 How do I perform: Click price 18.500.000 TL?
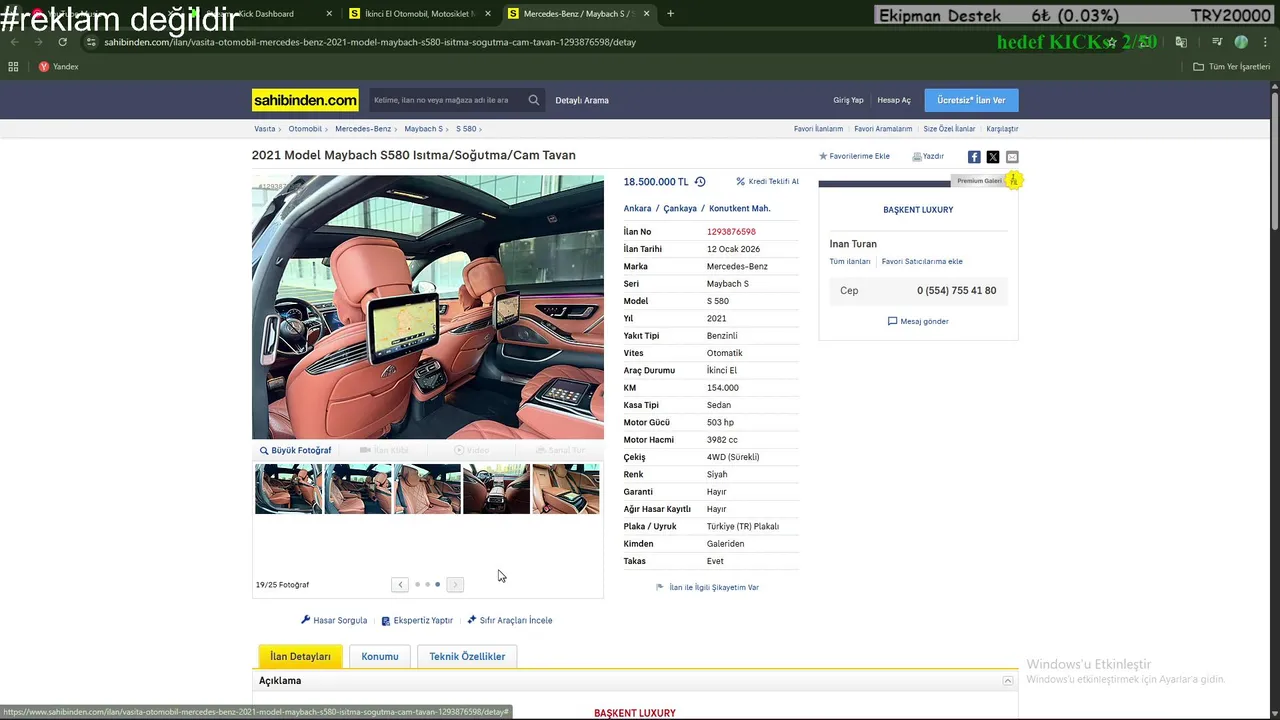tap(656, 182)
